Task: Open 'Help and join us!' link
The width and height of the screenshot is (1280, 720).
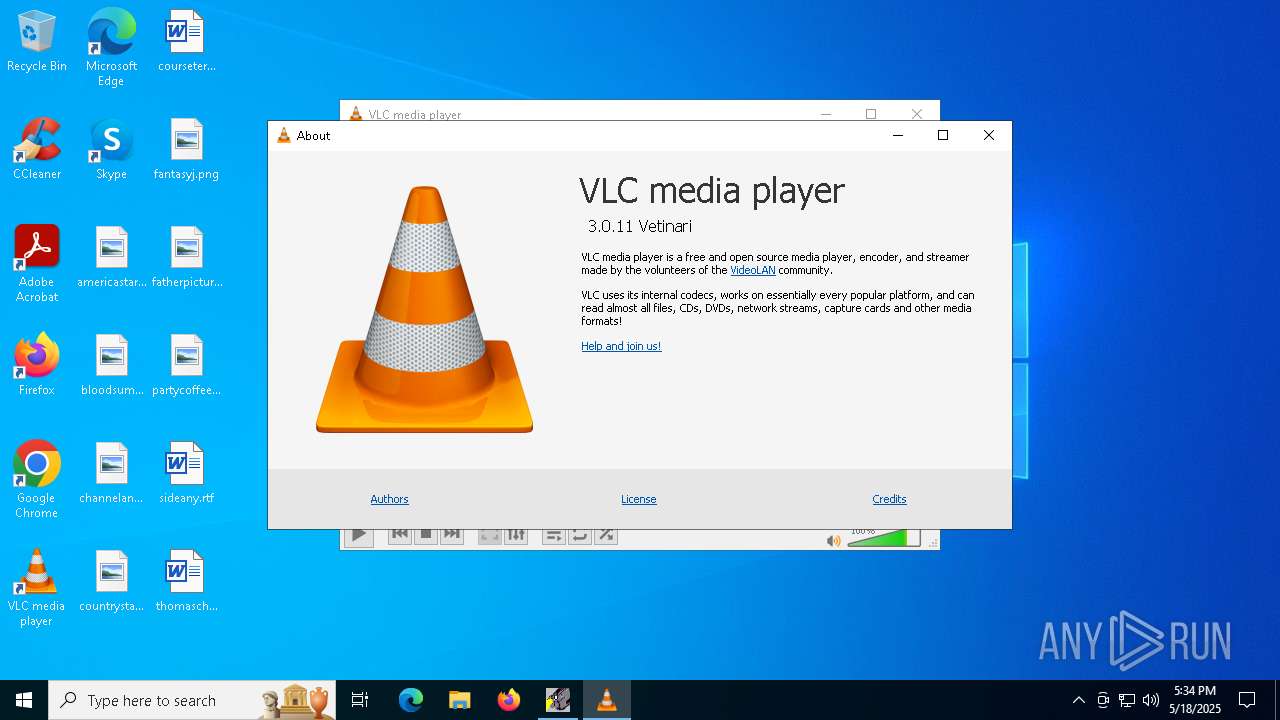Action: (x=621, y=346)
